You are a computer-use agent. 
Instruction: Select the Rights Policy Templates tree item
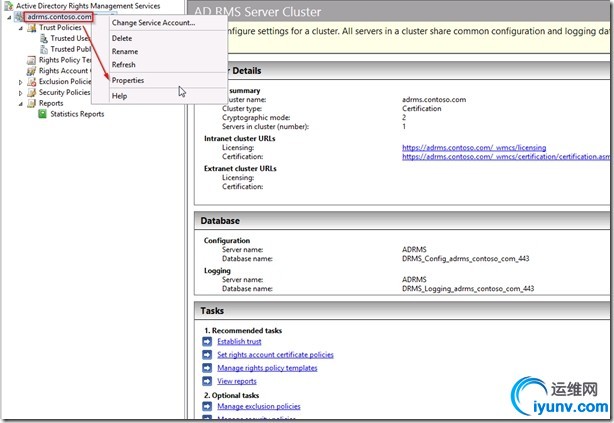coord(65,60)
